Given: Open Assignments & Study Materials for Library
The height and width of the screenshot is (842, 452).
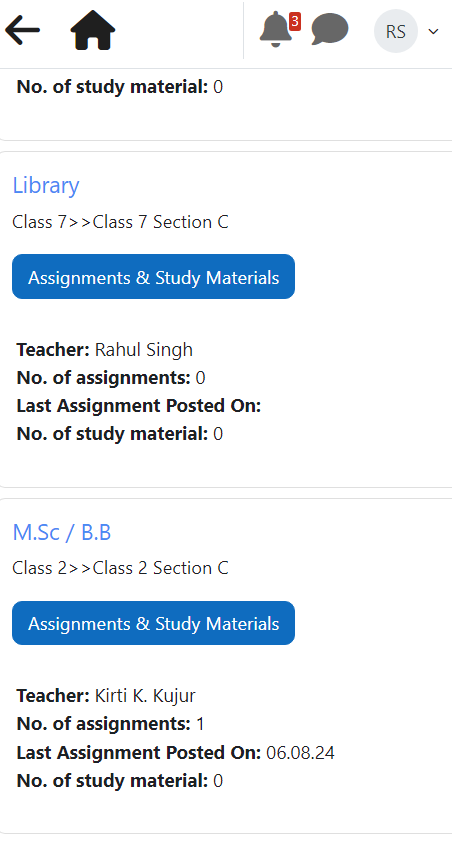Looking at the screenshot, I should point(154,277).
